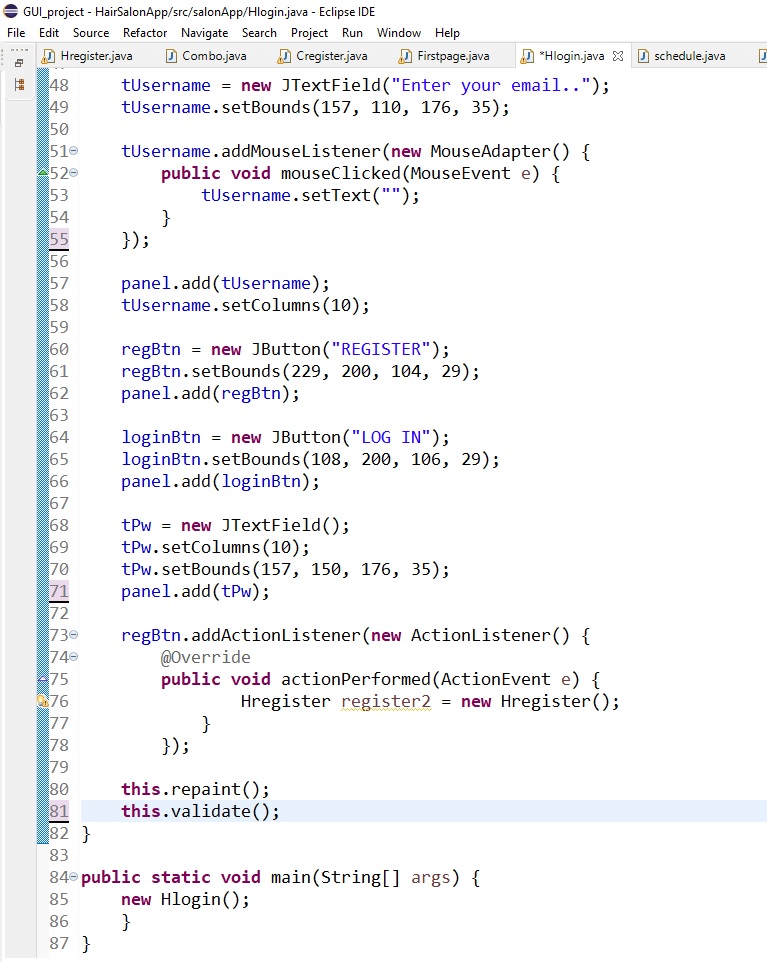Viewport: 767px width, 962px height.
Task: Click line number 81 in the gutter
Action: (59, 811)
